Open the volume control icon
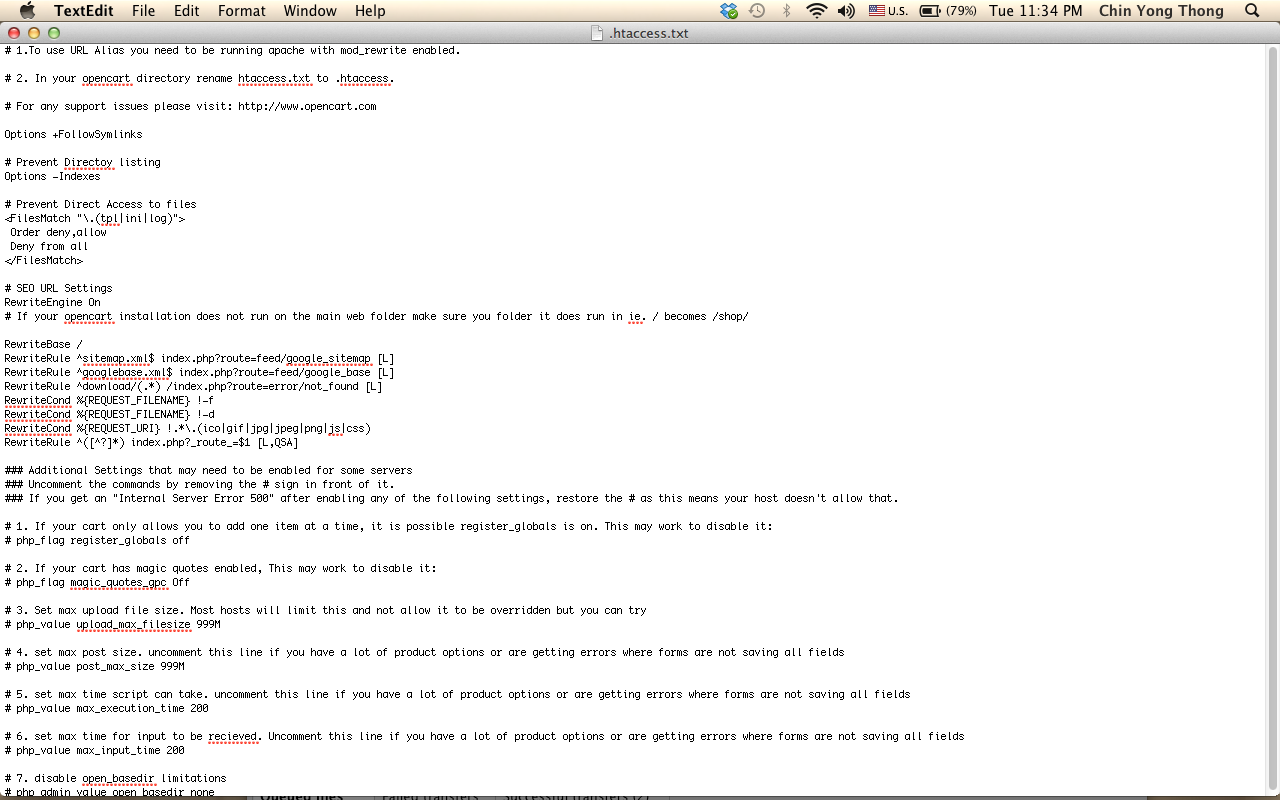Screen dimensions: 1280x800 pyautogui.click(x=846, y=11)
